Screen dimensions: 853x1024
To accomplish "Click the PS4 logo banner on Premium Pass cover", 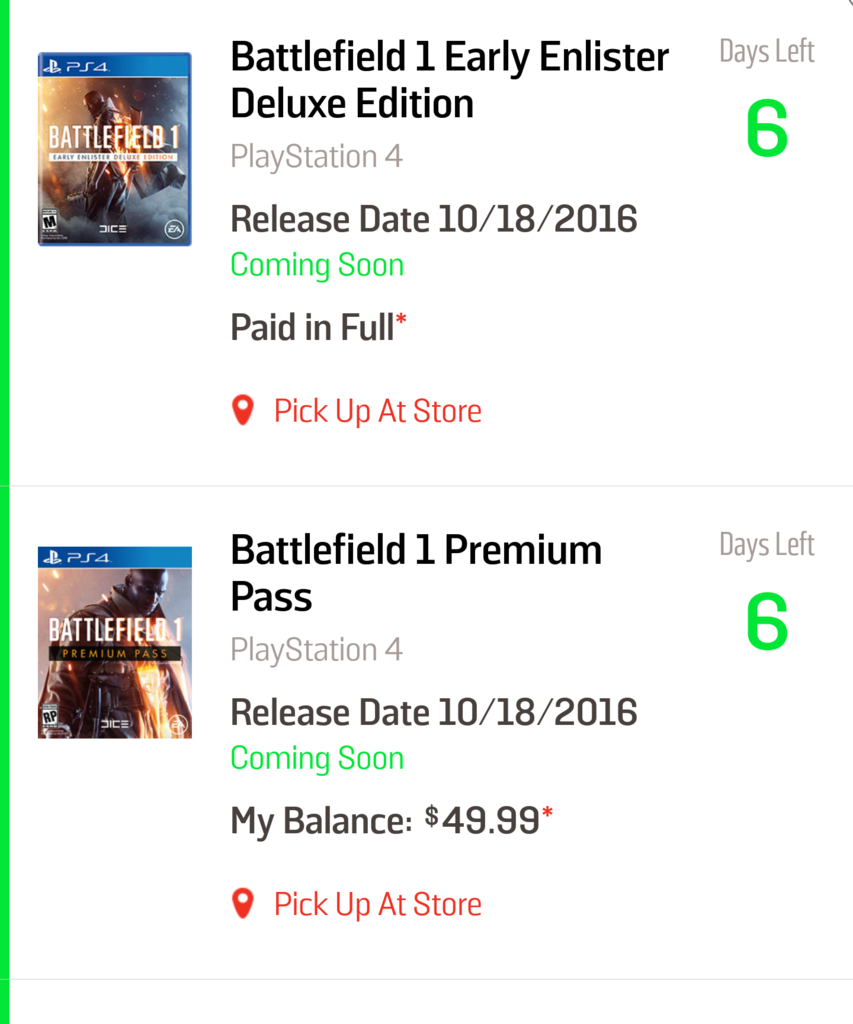I will (x=114, y=557).
